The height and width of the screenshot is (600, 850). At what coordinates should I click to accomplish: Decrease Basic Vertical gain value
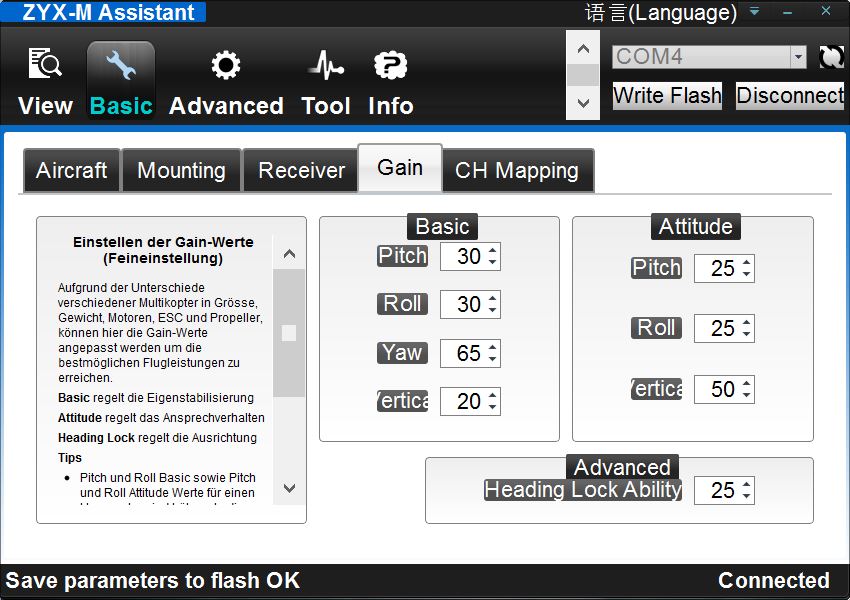tap(492, 407)
